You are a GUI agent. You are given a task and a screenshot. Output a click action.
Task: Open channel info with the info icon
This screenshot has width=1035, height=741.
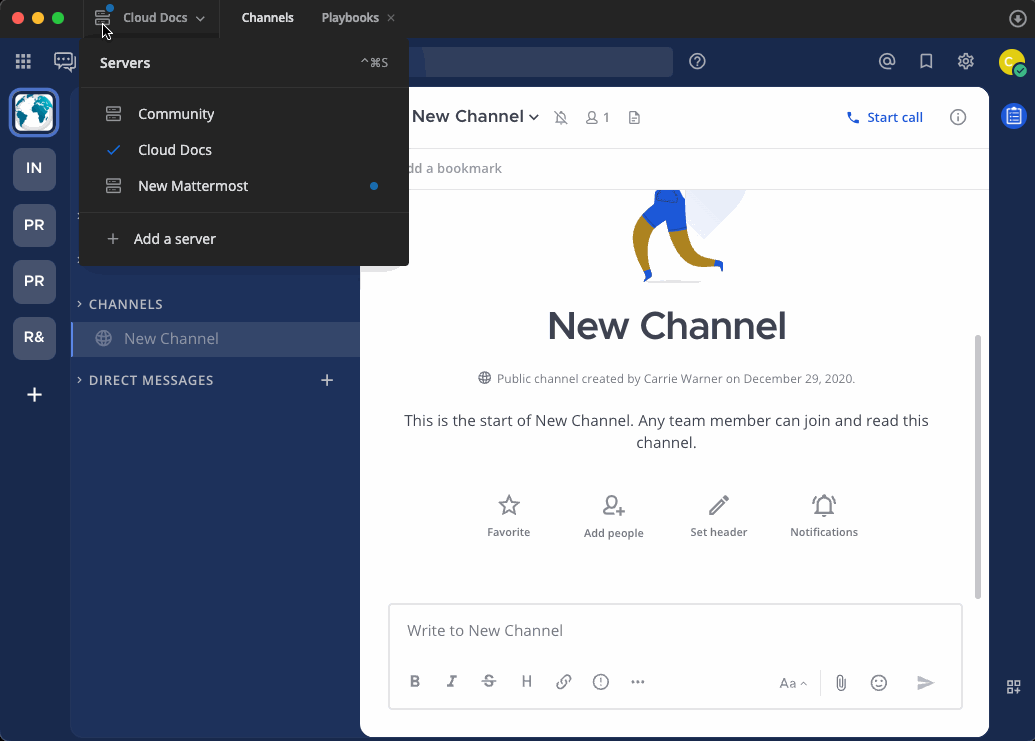(x=958, y=117)
